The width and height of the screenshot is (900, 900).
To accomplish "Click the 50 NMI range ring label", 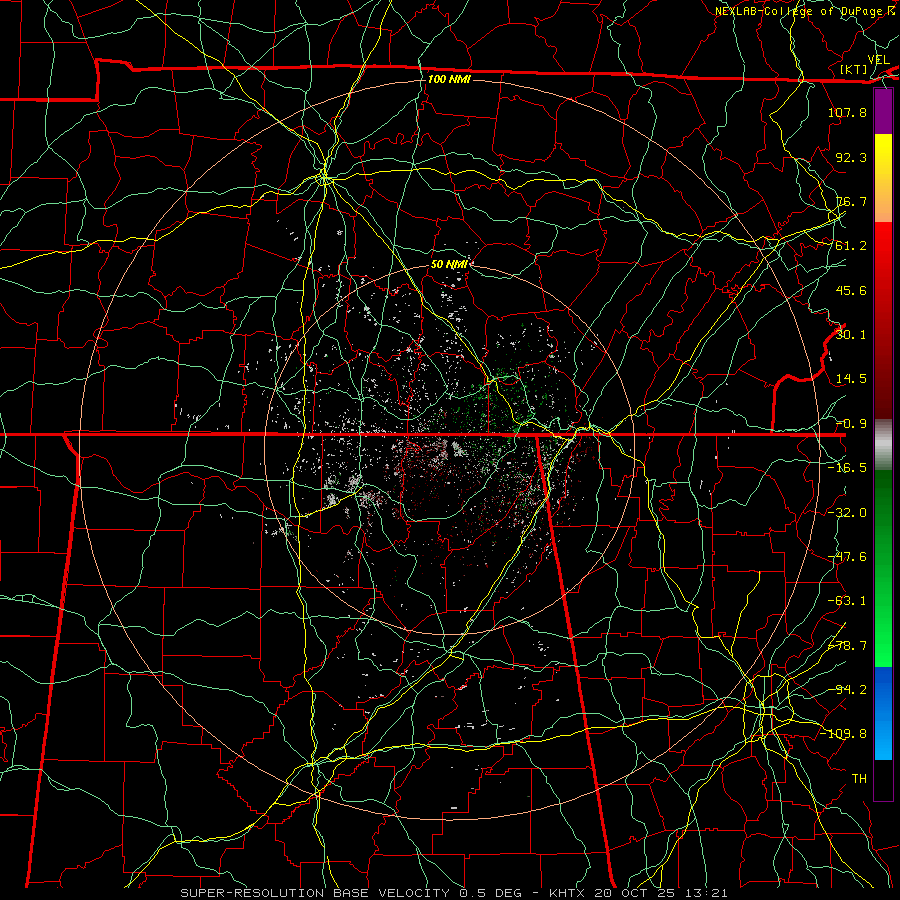I will (449, 264).
